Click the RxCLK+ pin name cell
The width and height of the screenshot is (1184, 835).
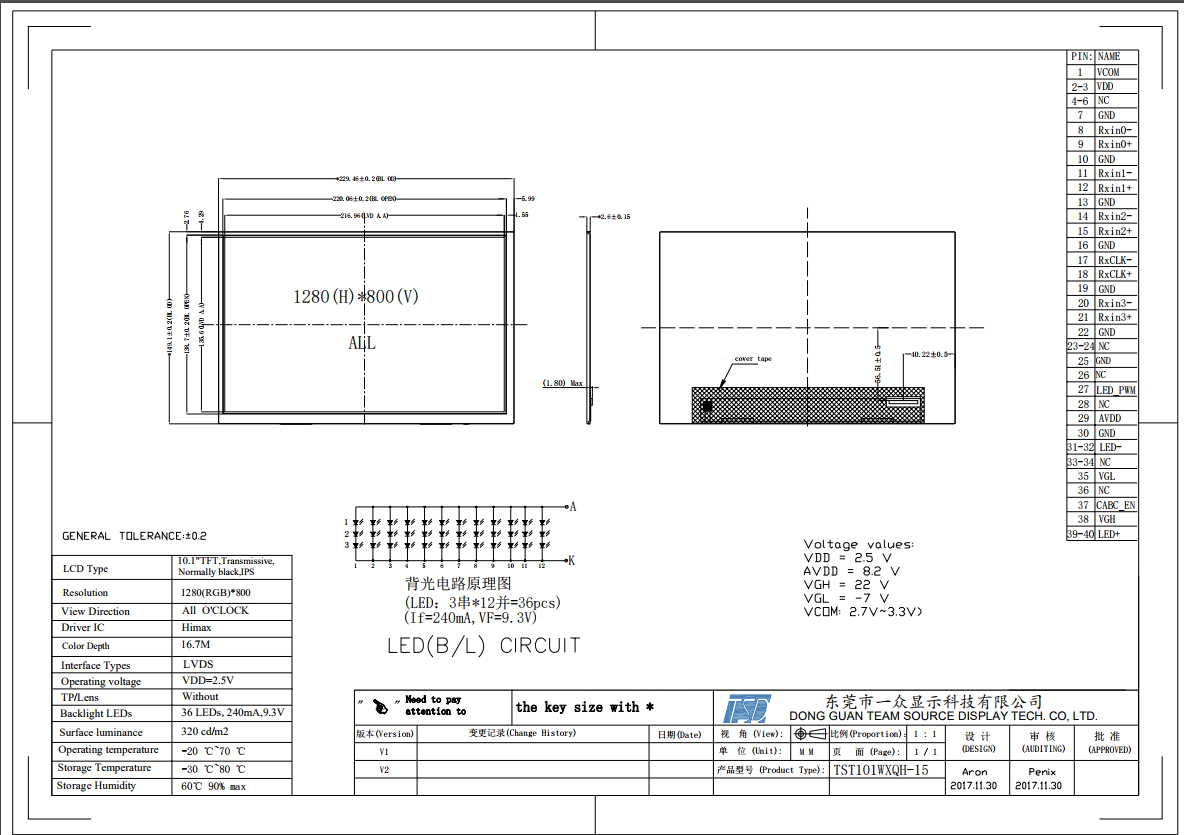[x=1115, y=274]
